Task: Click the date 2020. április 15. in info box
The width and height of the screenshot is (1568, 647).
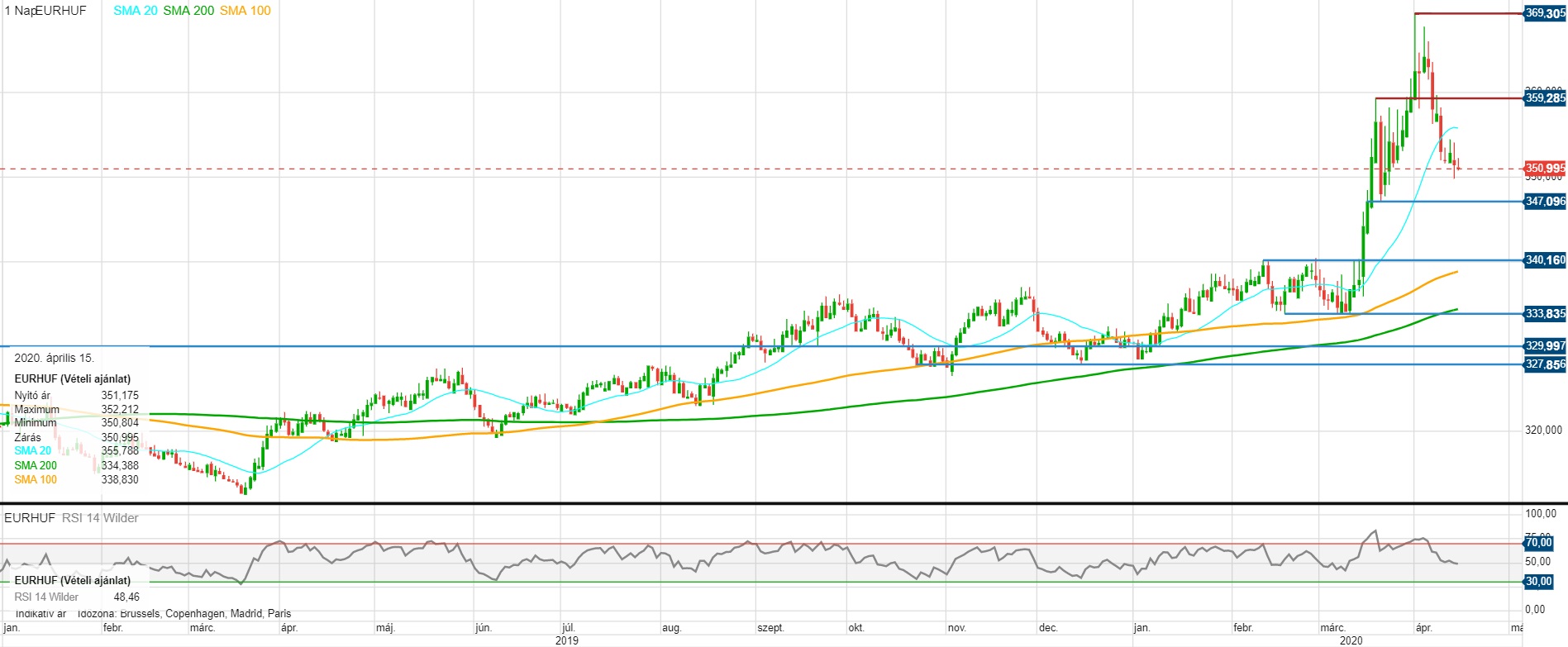Action: pyautogui.click(x=54, y=359)
